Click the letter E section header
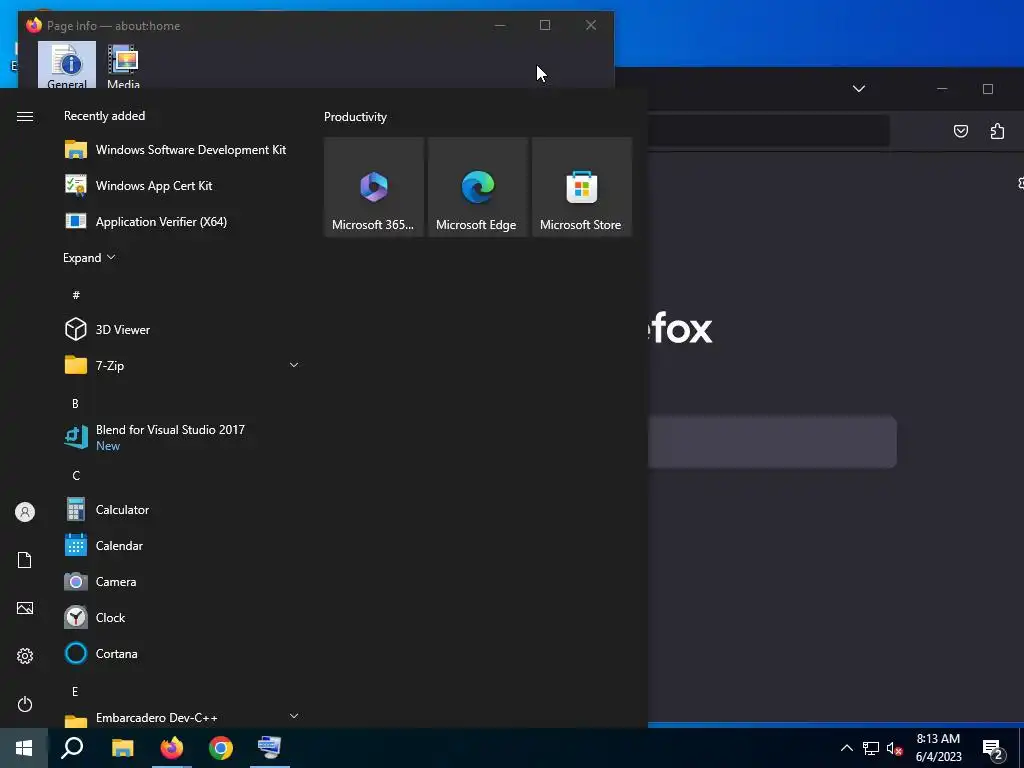1024x768 pixels. [x=75, y=691]
